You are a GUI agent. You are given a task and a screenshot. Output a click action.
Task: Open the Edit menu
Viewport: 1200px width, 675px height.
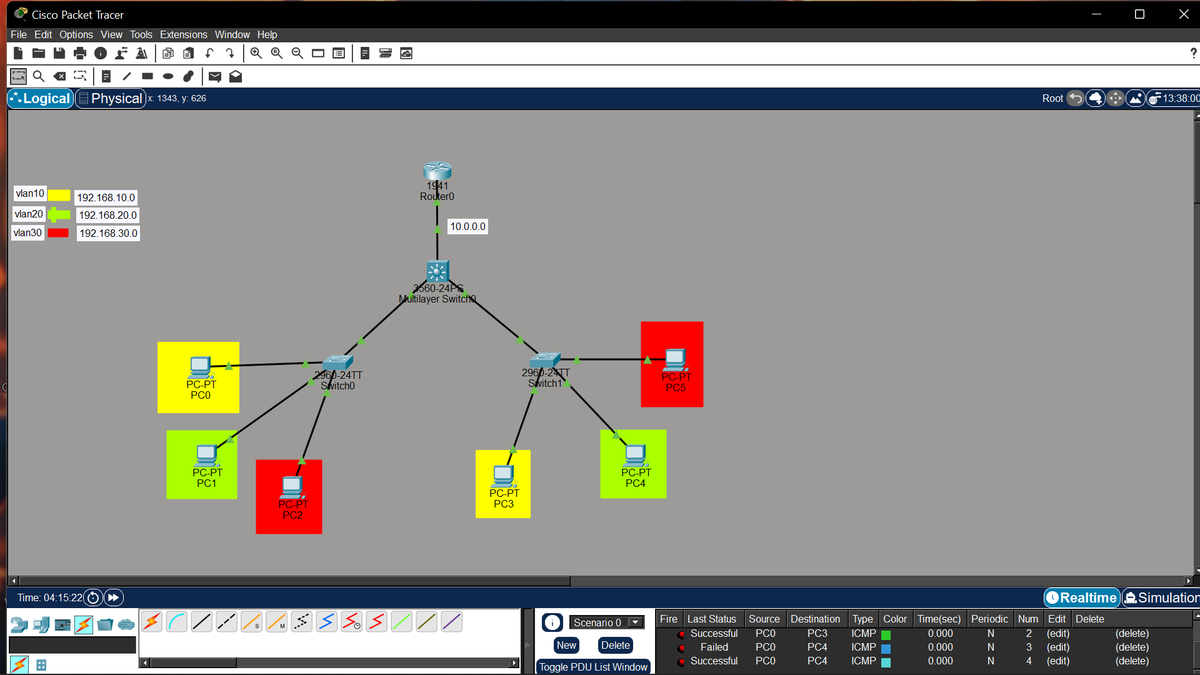pos(41,34)
